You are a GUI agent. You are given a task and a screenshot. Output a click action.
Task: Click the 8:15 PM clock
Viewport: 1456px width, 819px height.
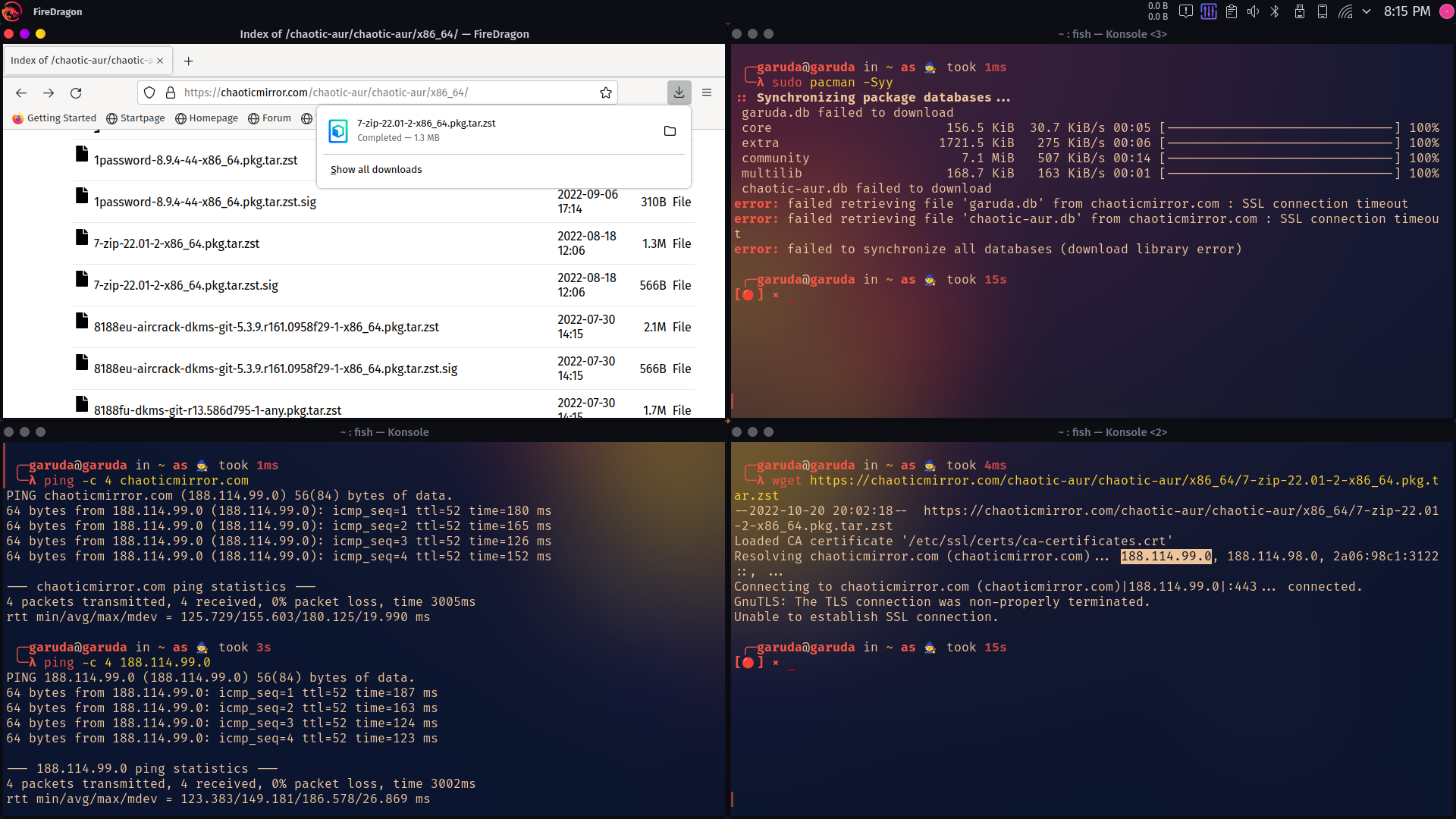pyautogui.click(x=1407, y=11)
